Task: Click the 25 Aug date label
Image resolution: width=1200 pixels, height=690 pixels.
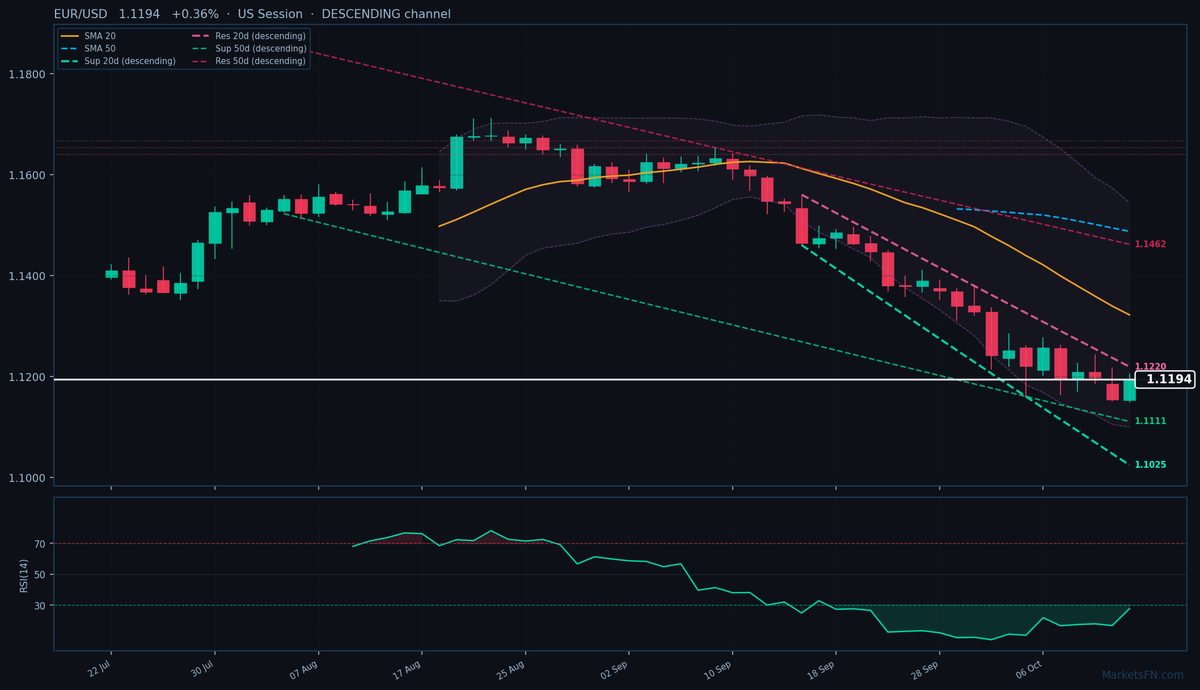Action: pyautogui.click(x=512, y=670)
